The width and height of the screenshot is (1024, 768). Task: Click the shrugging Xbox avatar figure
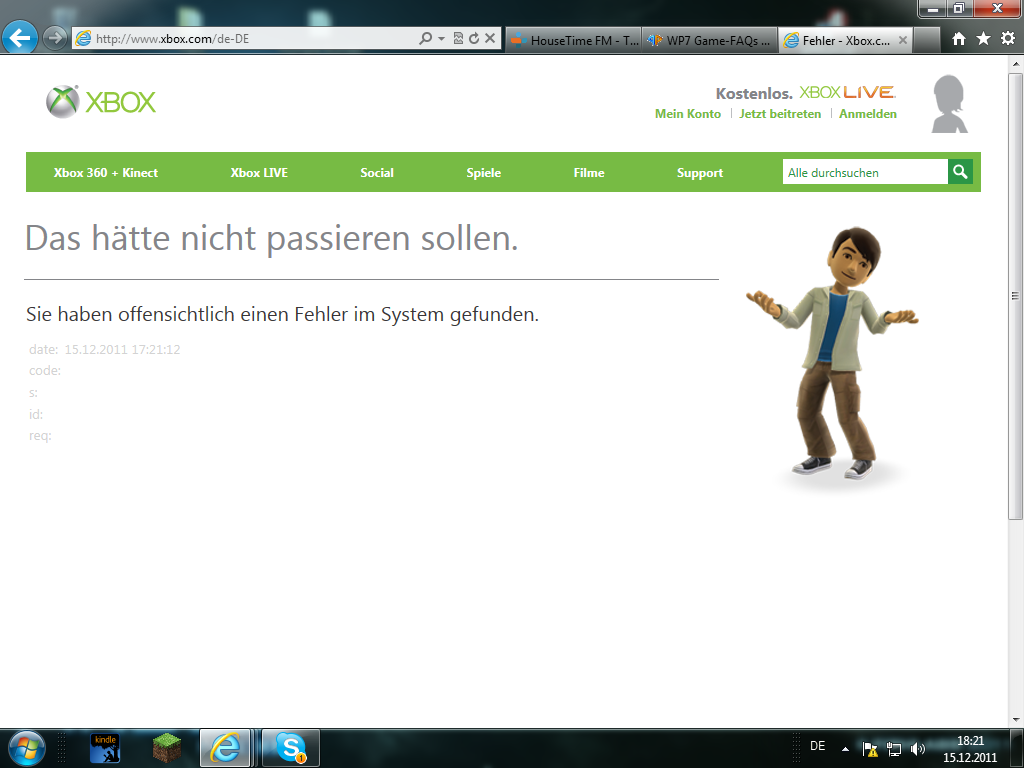pyautogui.click(x=834, y=353)
